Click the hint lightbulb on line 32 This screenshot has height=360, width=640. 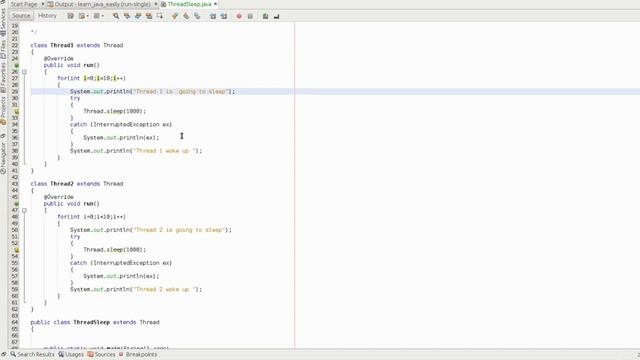coord(16,111)
